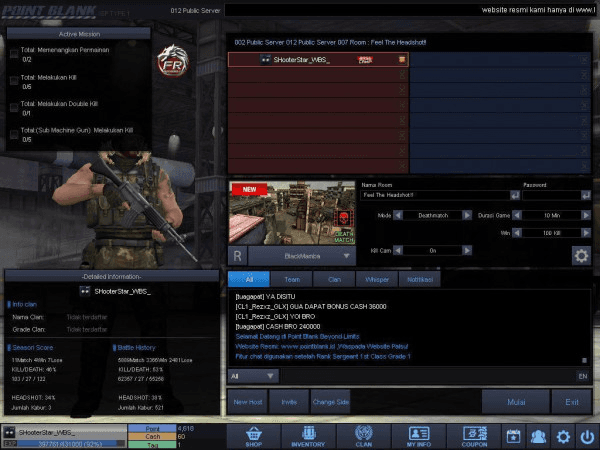Click Mulai start button
Viewport: 600px width, 450px height.
(x=516, y=402)
